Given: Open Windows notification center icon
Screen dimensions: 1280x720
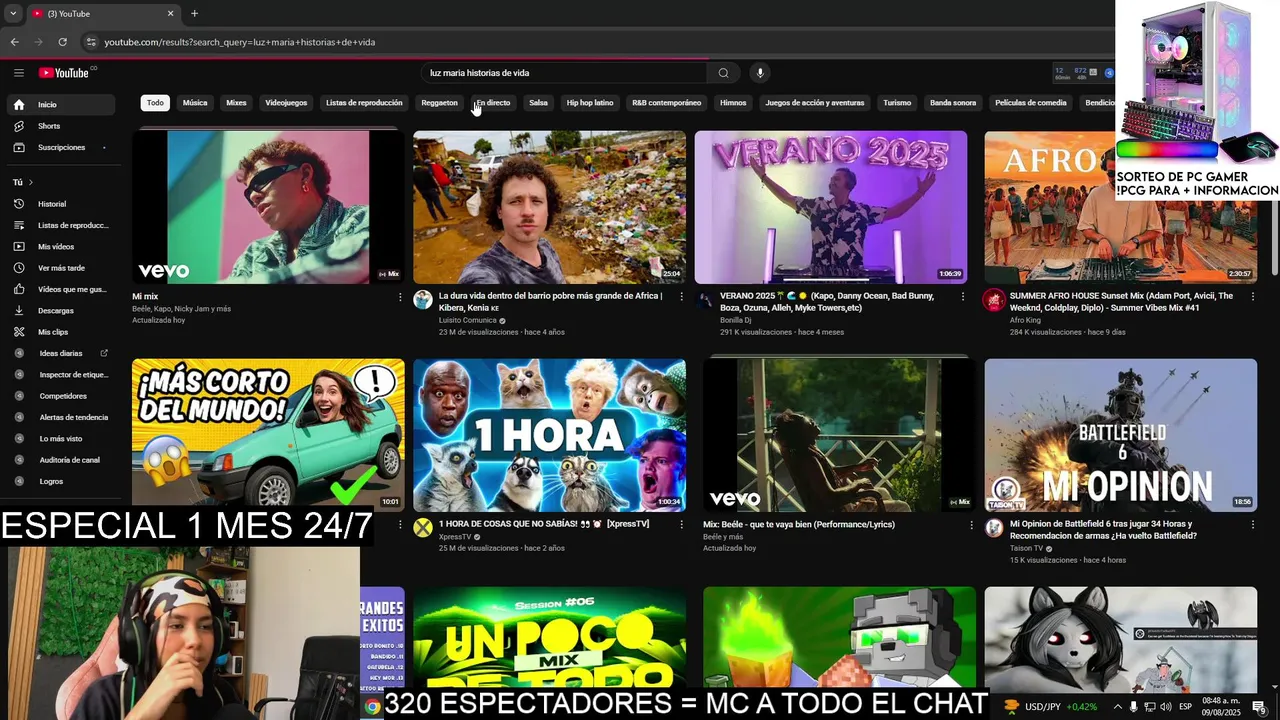Looking at the screenshot, I should [1259, 707].
